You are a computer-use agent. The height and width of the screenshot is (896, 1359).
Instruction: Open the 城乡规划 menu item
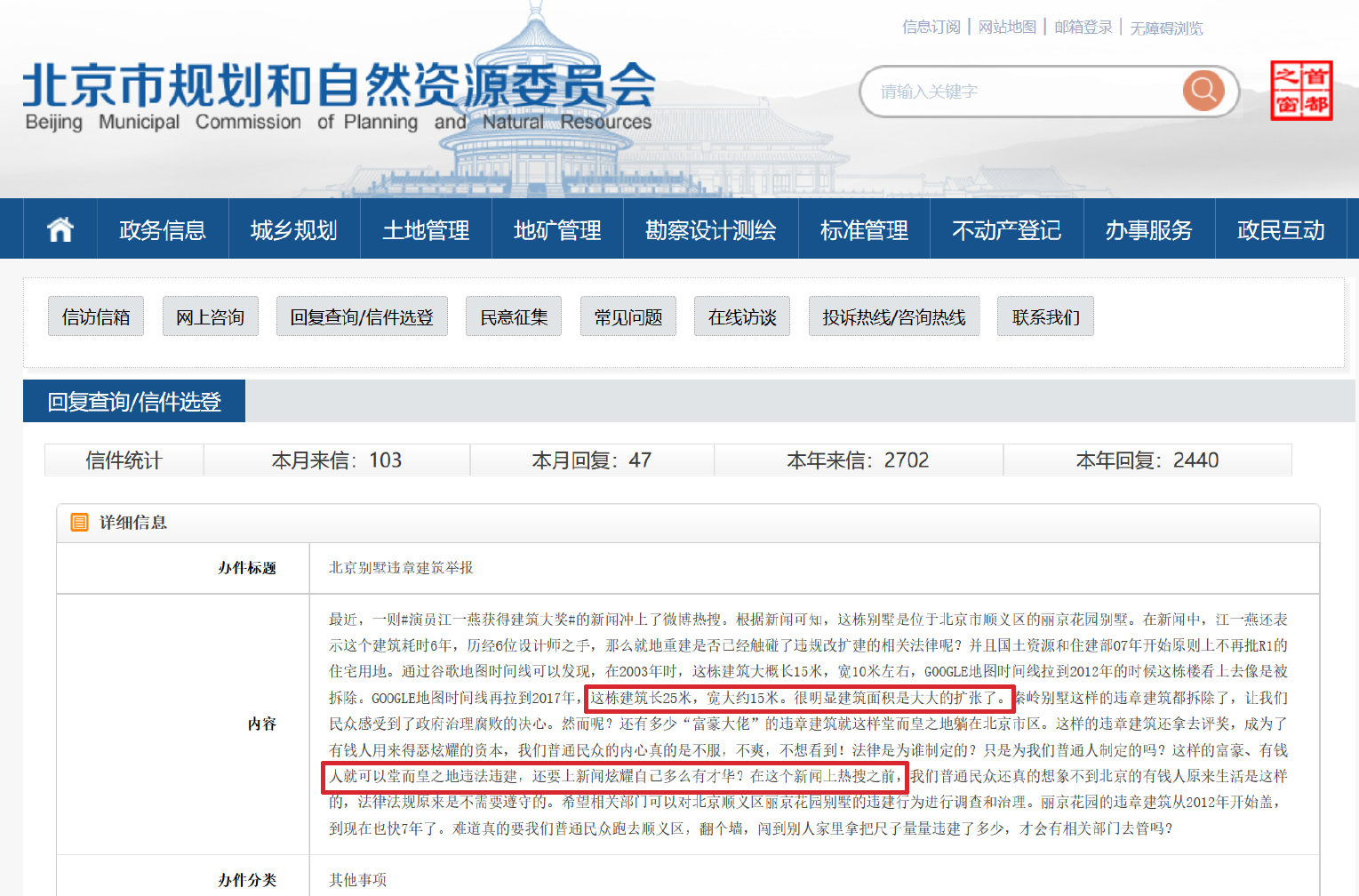pyautogui.click(x=294, y=229)
